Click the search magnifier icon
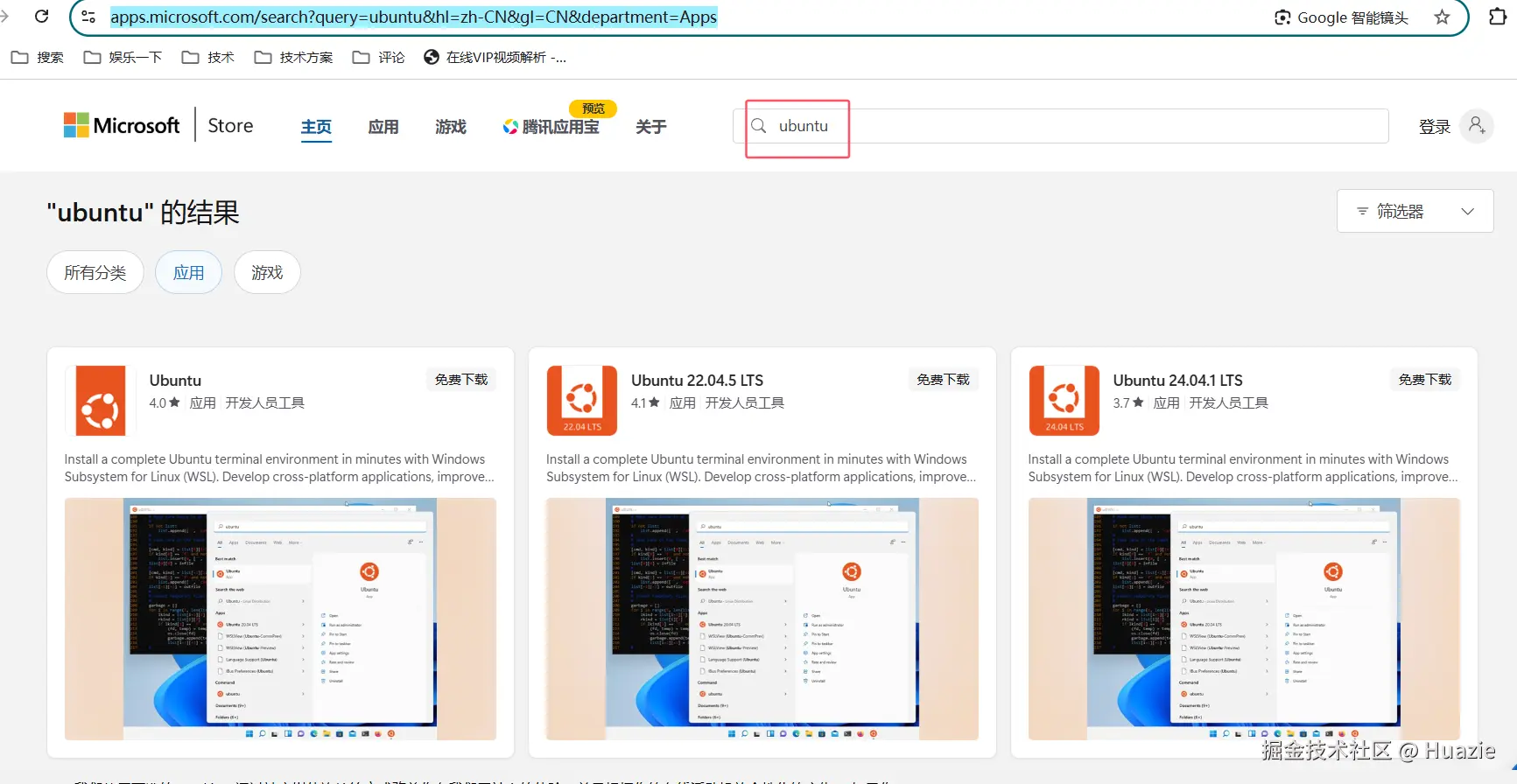This screenshot has height=784, width=1517. click(759, 126)
